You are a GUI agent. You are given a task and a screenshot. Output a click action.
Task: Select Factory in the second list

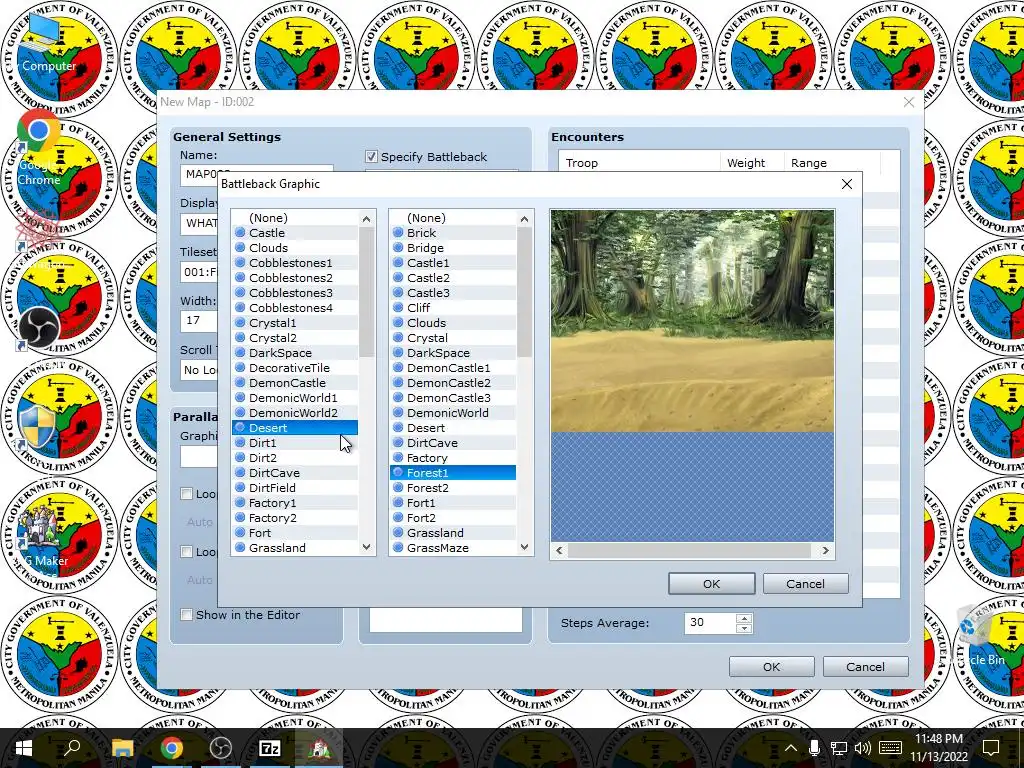453,458
